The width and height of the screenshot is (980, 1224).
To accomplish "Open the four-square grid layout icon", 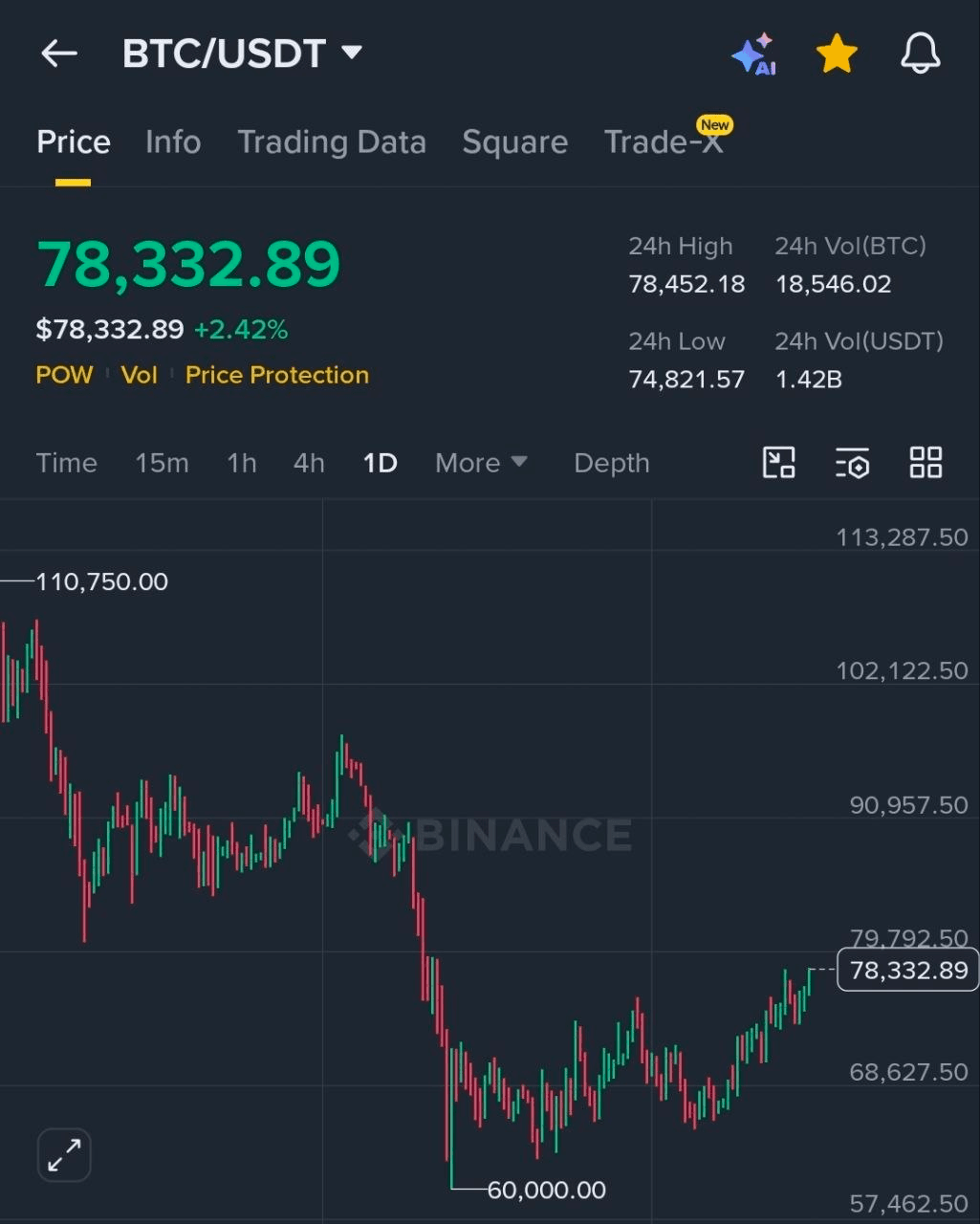I will (x=926, y=463).
